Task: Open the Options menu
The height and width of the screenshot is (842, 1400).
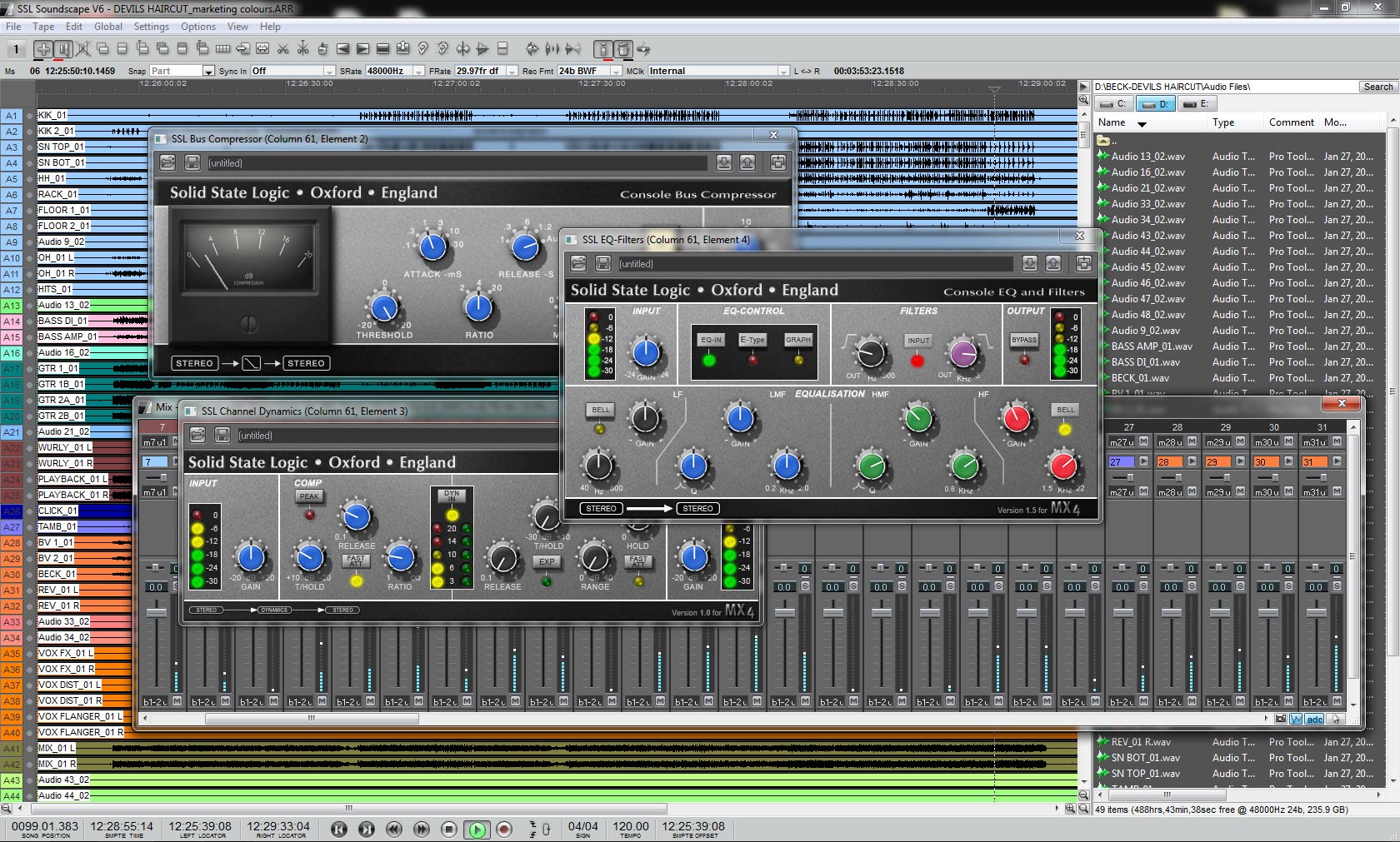Action: tap(198, 27)
